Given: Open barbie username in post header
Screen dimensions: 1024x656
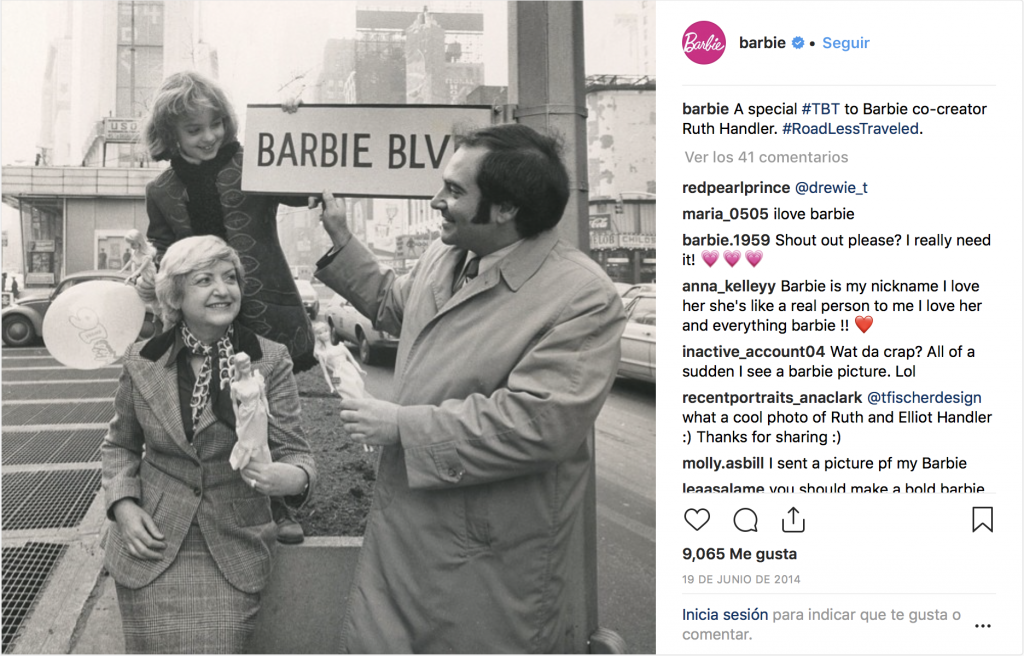Looking at the screenshot, I should [762, 43].
